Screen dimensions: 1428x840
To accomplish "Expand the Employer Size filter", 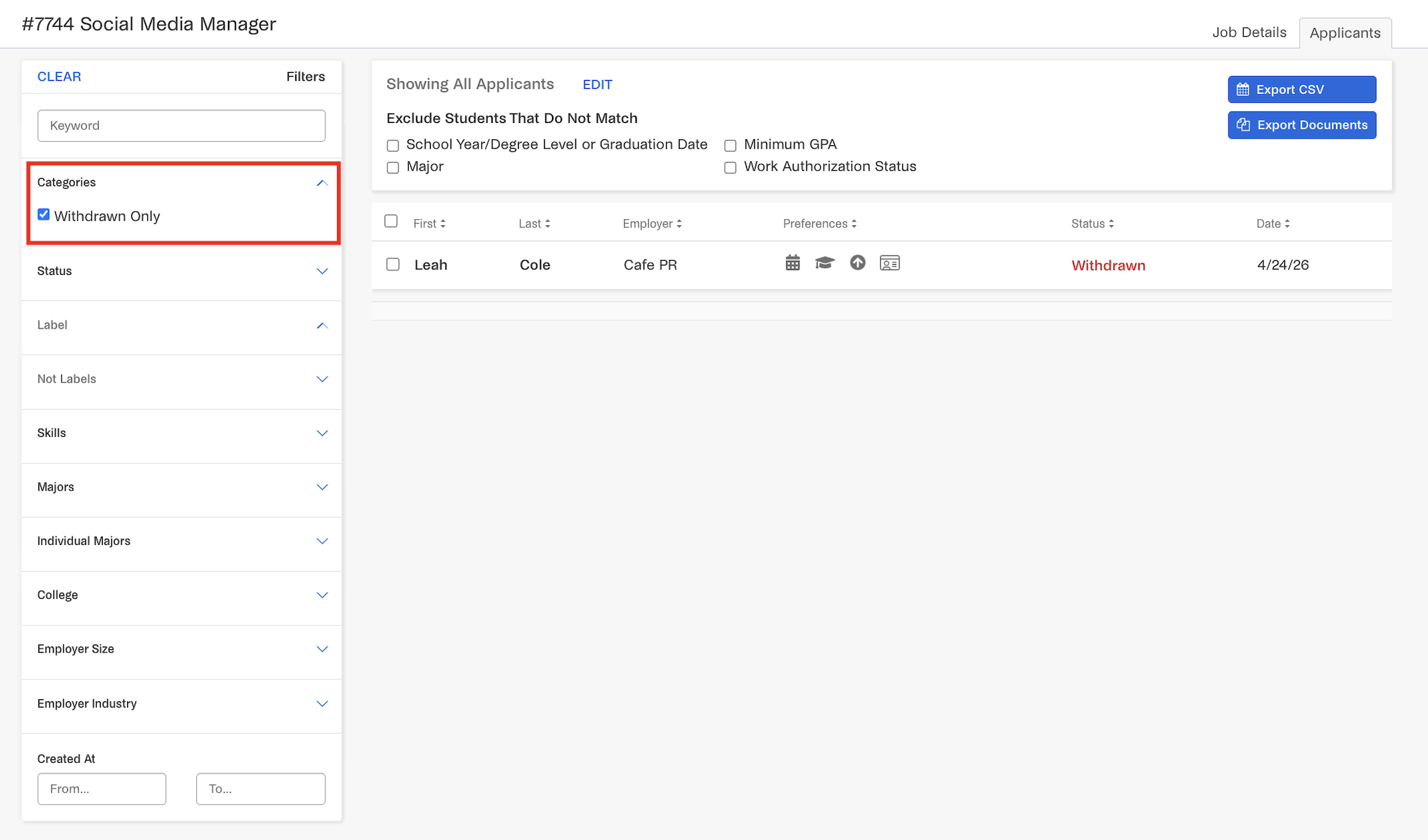I will pyautogui.click(x=322, y=649).
